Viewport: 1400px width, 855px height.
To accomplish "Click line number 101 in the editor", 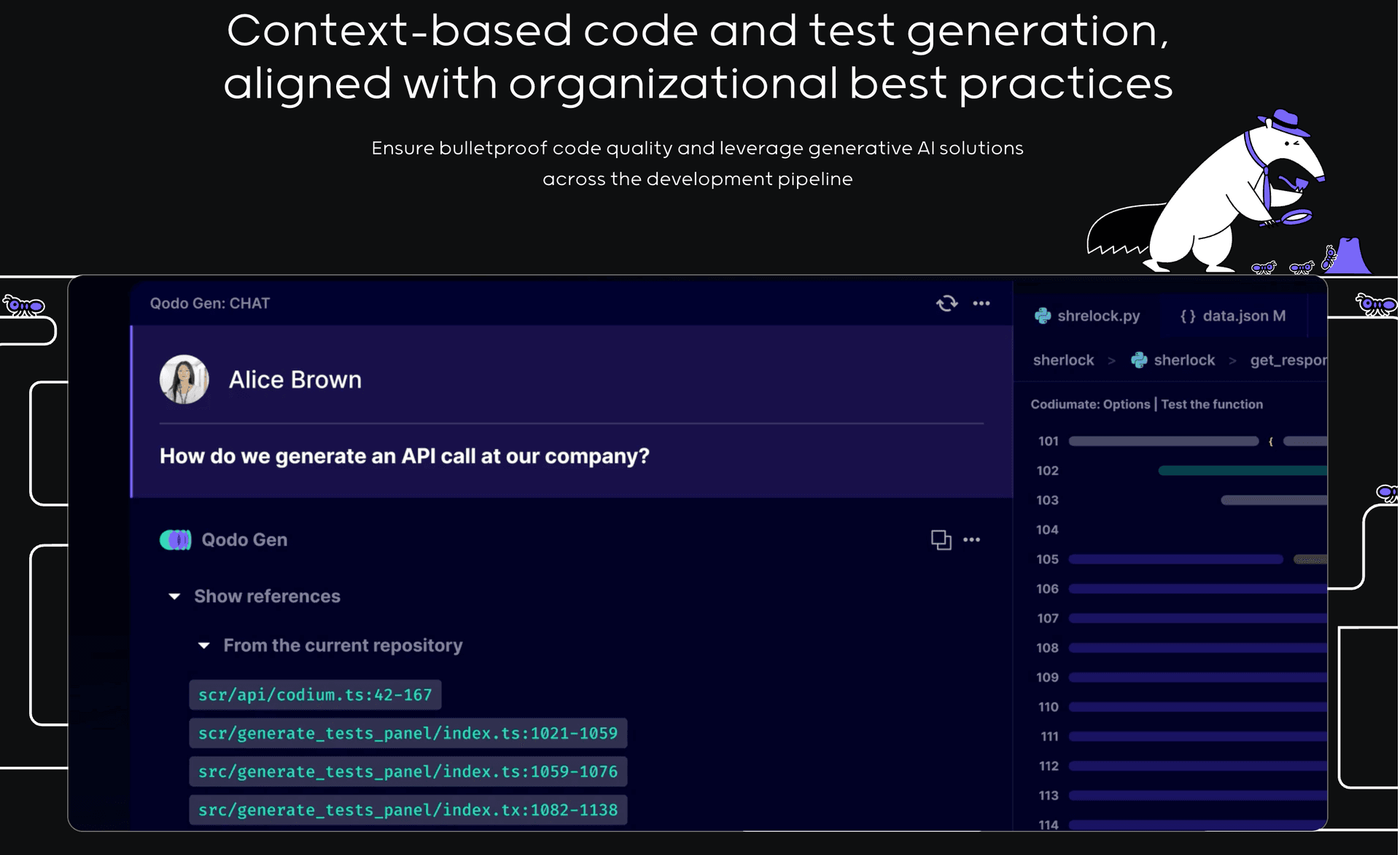I will (x=1048, y=441).
